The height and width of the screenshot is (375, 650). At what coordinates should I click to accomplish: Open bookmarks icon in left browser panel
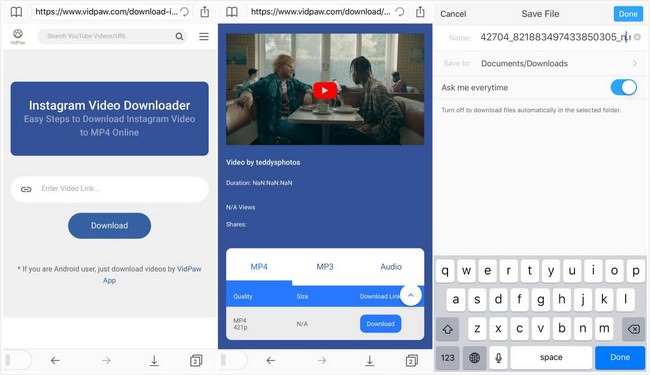click(x=16, y=12)
